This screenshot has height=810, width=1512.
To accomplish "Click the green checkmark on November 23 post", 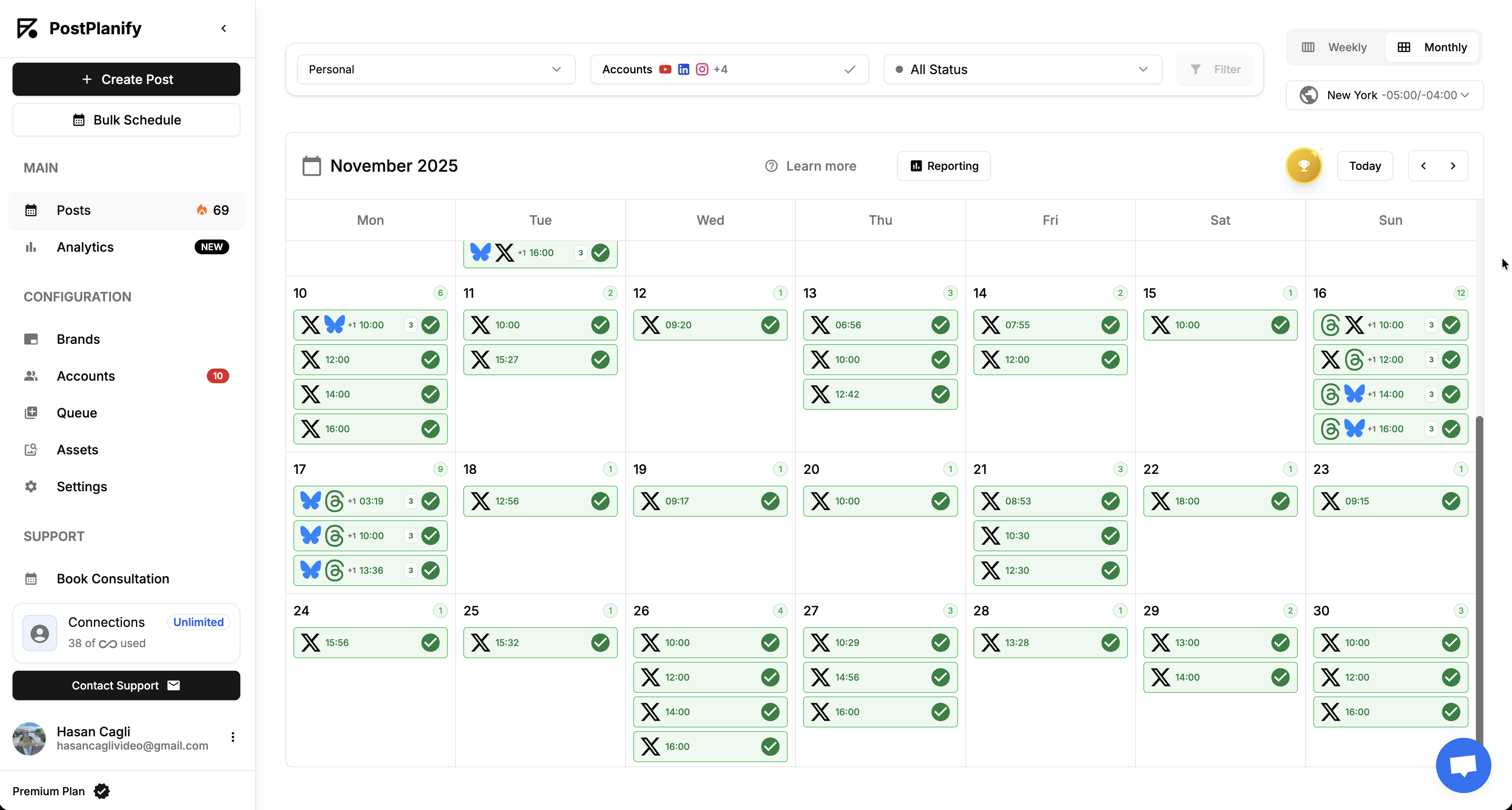I will click(1451, 501).
